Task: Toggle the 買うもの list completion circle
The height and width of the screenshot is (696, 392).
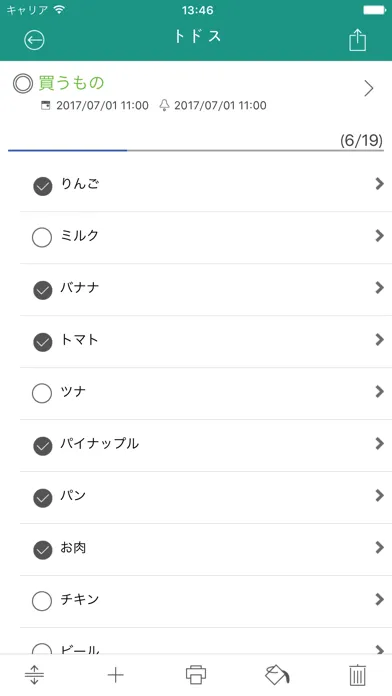Action: 23,83
